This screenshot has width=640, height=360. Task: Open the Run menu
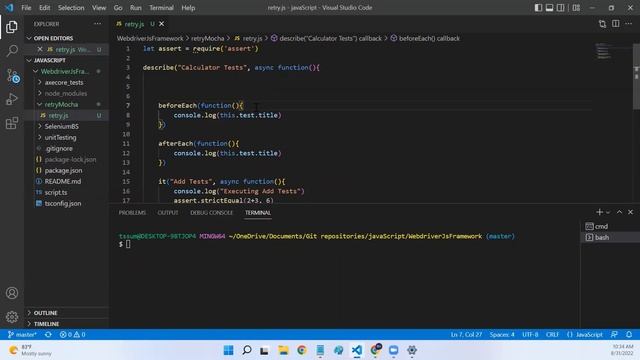coord(136,8)
